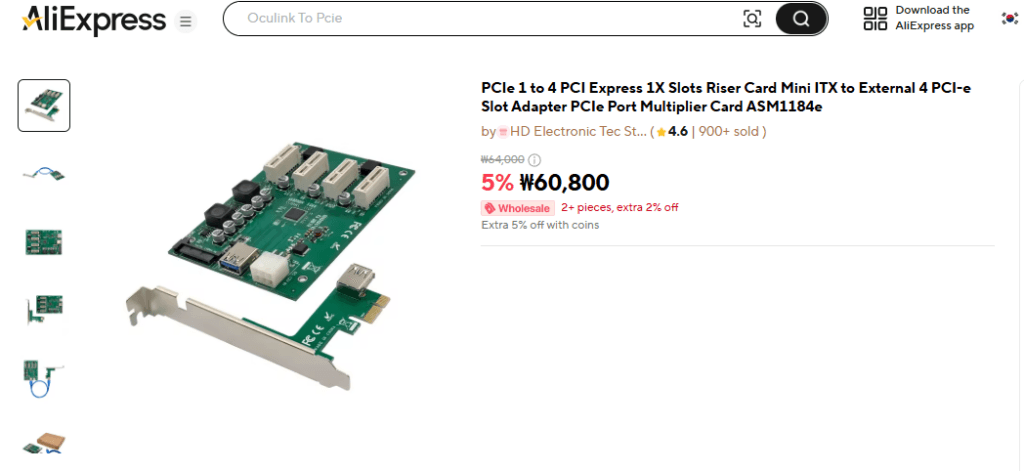Click the original price info icon
Image resolution: width=1024 pixels, height=471 pixels.
[534, 160]
